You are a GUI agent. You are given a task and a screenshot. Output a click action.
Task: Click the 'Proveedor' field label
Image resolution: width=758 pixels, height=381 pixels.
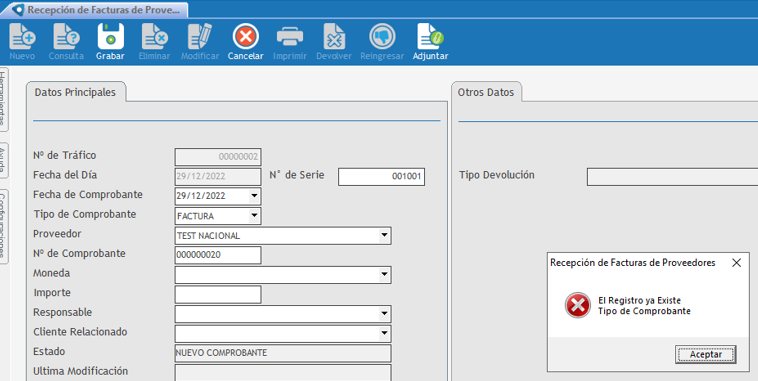point(57,234)
